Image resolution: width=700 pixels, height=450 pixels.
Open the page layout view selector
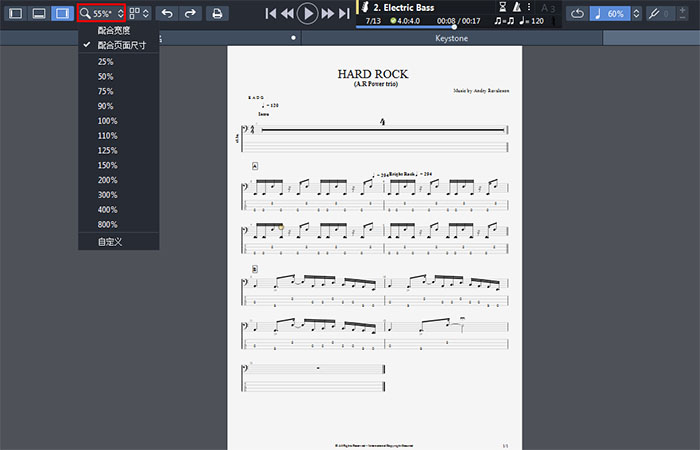point(139,14)
